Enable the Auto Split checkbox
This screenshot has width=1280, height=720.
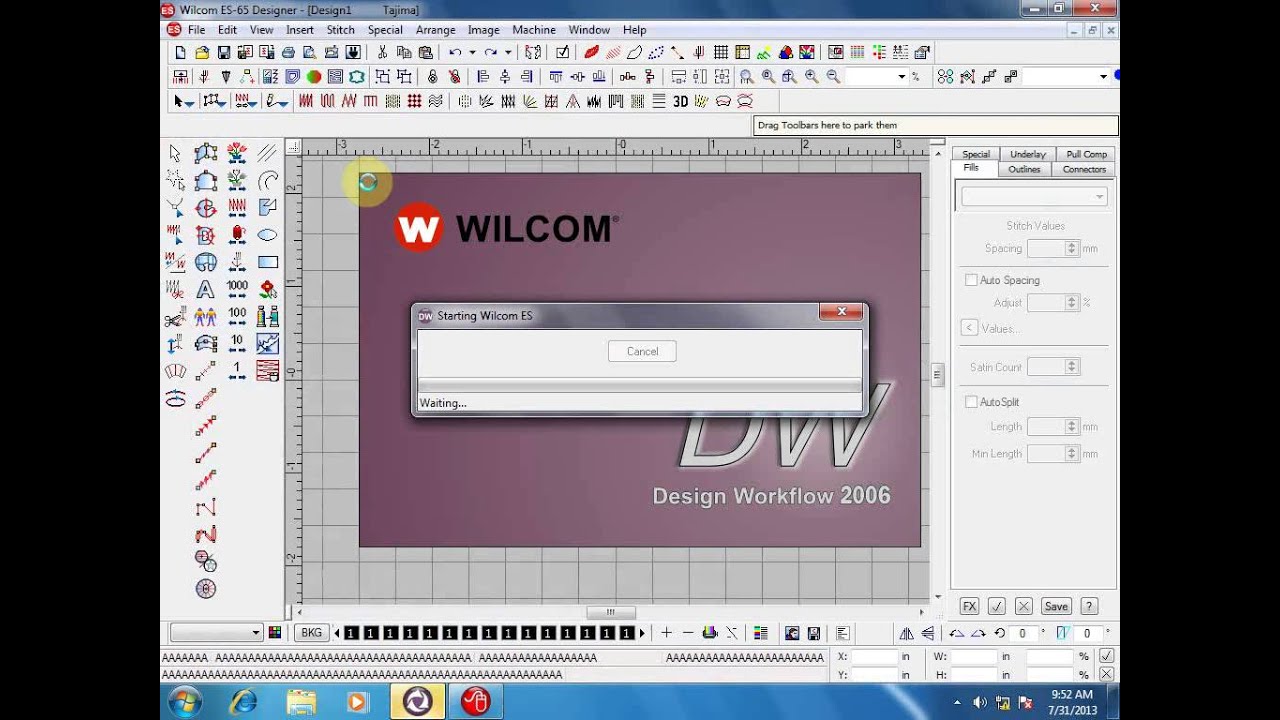tap(971, 402)
